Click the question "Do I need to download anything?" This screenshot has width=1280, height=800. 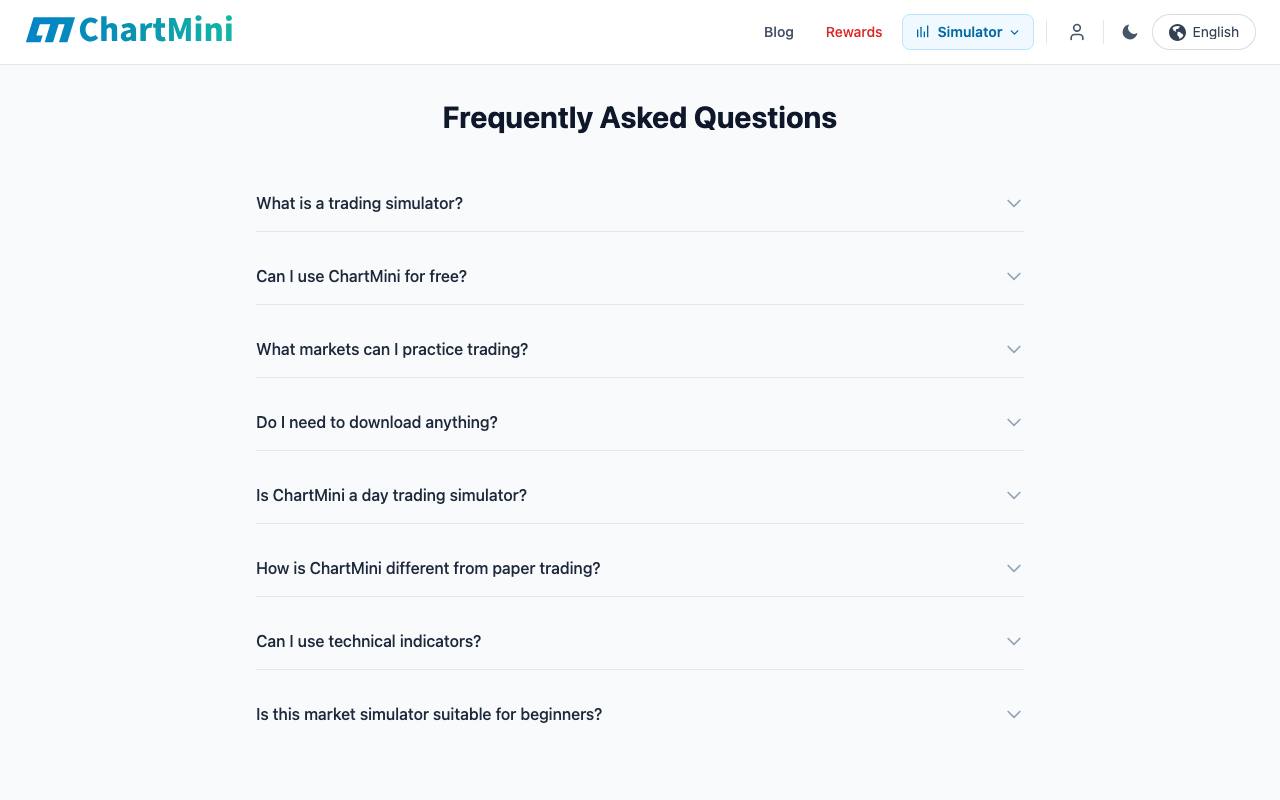coord(377,422)
